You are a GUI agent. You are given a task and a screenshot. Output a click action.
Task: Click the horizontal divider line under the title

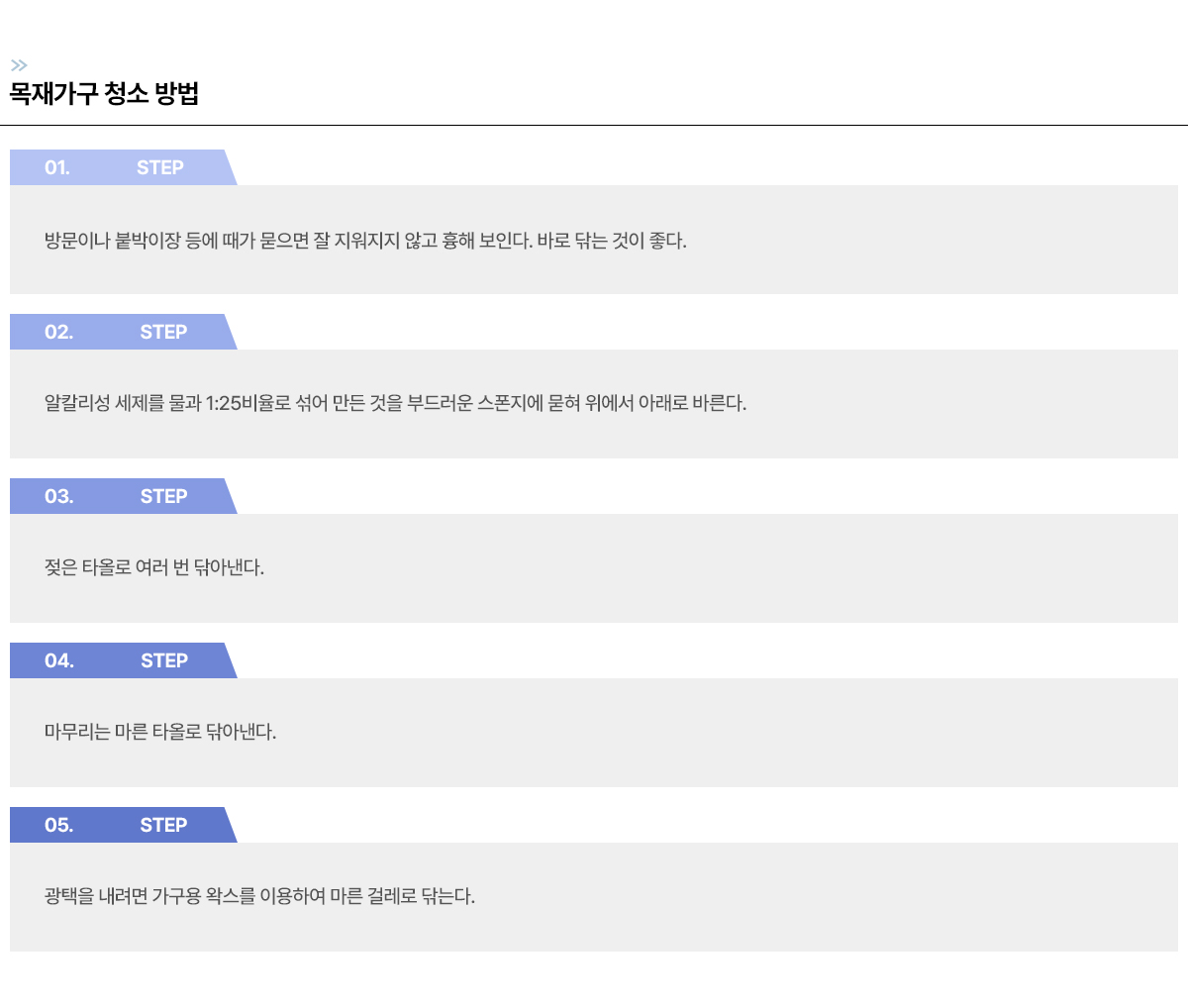coord(594,126)
